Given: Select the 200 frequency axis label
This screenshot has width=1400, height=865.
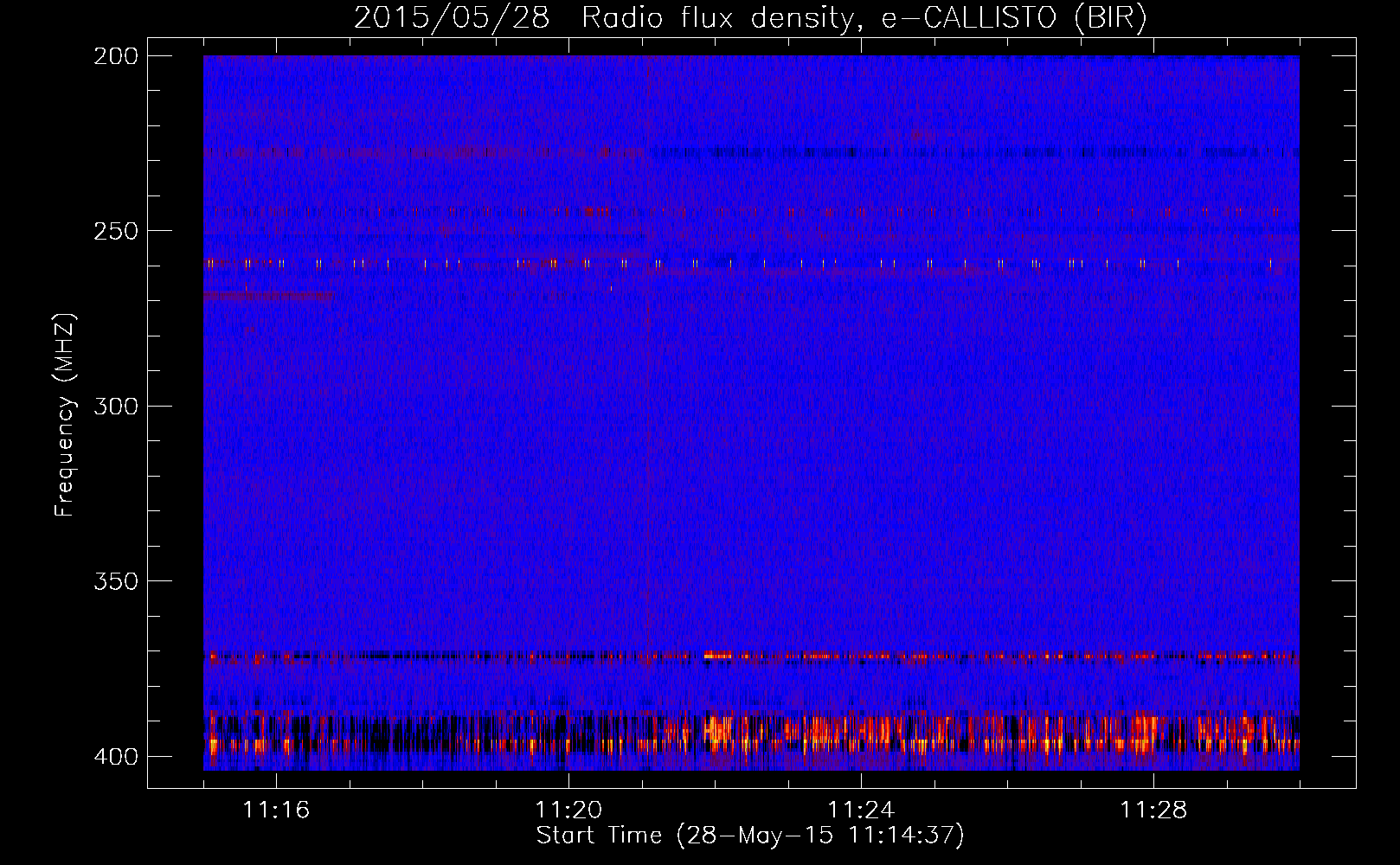Looking at the screenshot, I should pos(115,56).
